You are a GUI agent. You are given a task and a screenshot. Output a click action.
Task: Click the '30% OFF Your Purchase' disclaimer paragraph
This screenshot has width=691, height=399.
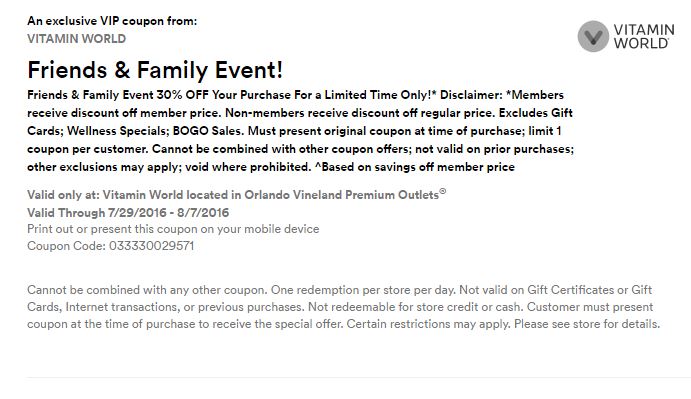[x=301, y=131]
